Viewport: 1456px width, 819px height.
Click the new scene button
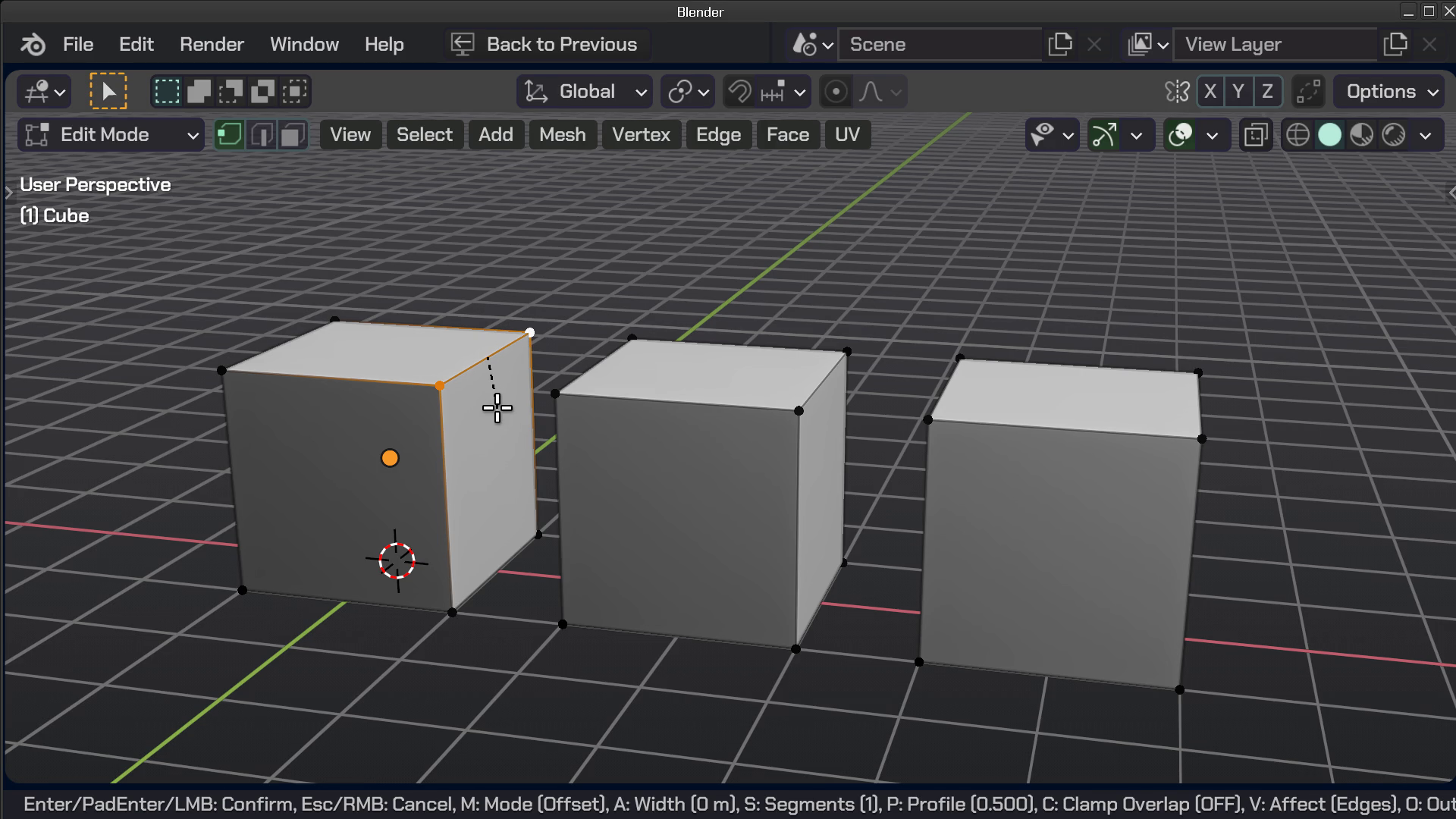point(1059,44)
